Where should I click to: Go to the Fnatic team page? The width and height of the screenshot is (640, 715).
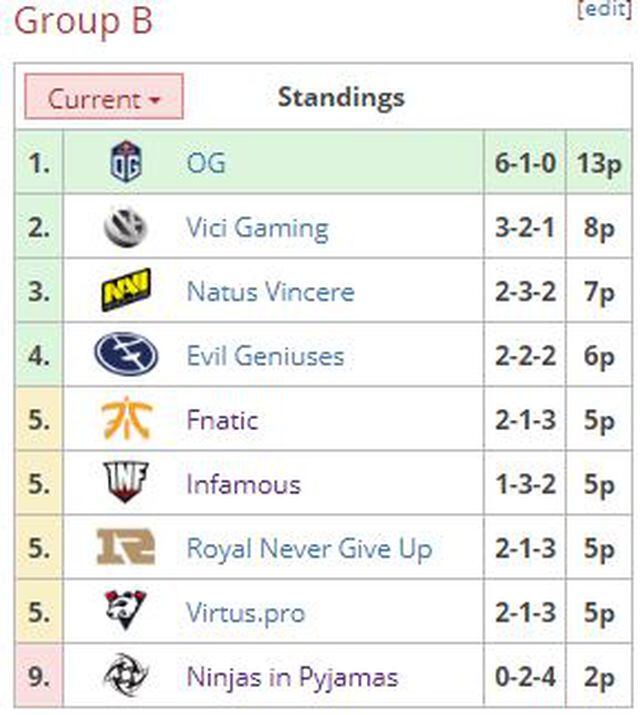click(x=222, y=419)
